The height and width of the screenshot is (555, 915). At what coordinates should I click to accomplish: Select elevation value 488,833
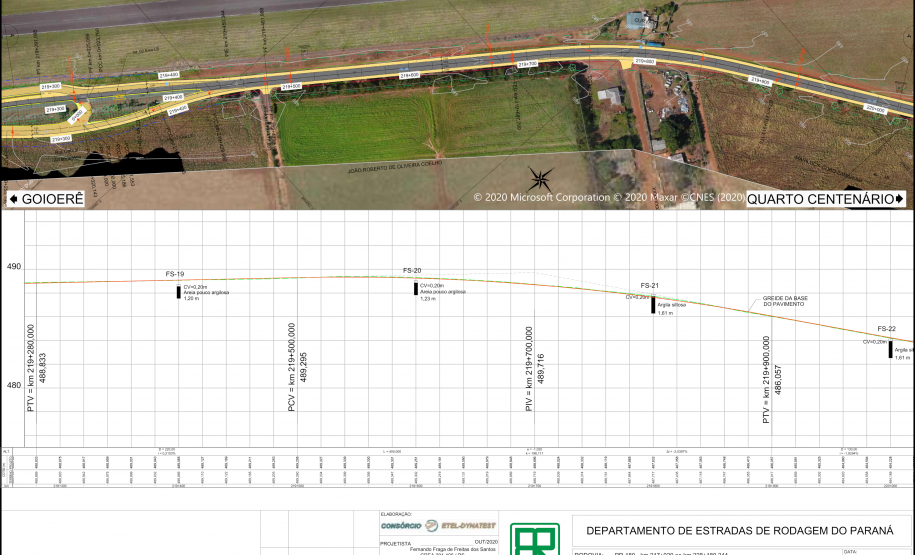click(43, 368)
